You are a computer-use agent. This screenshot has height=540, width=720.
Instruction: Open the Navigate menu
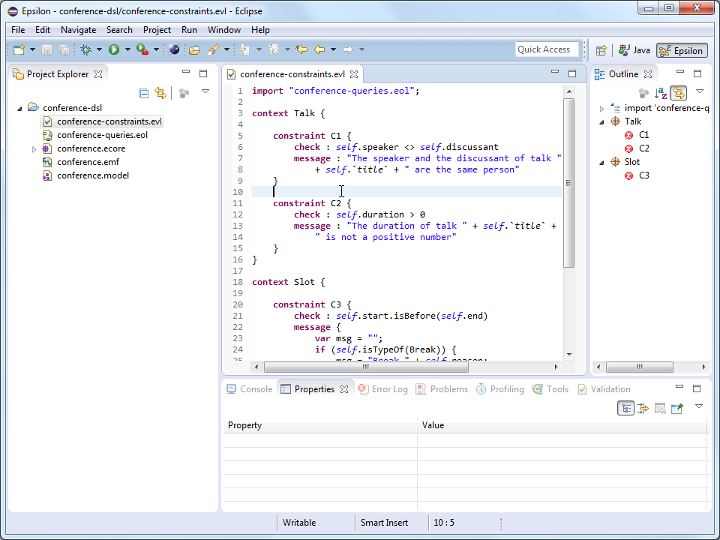point(78,30)
